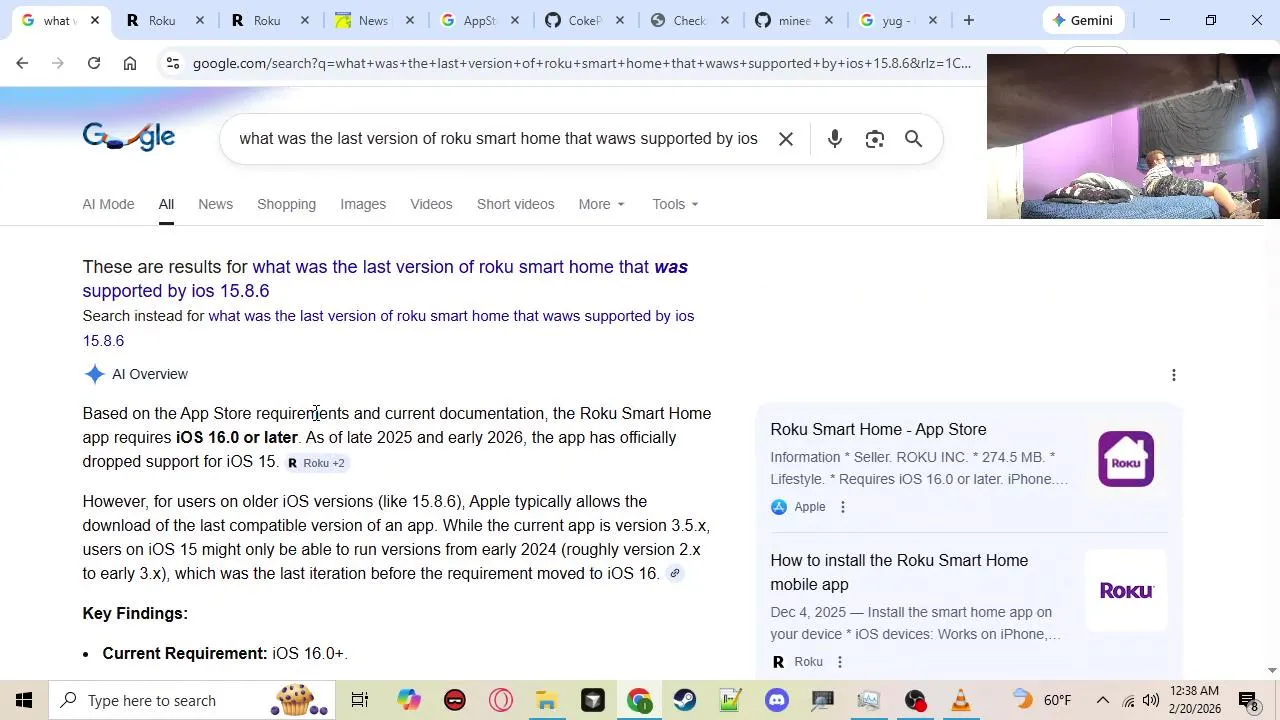Open Discord from the taskbar

click(777, 700)
